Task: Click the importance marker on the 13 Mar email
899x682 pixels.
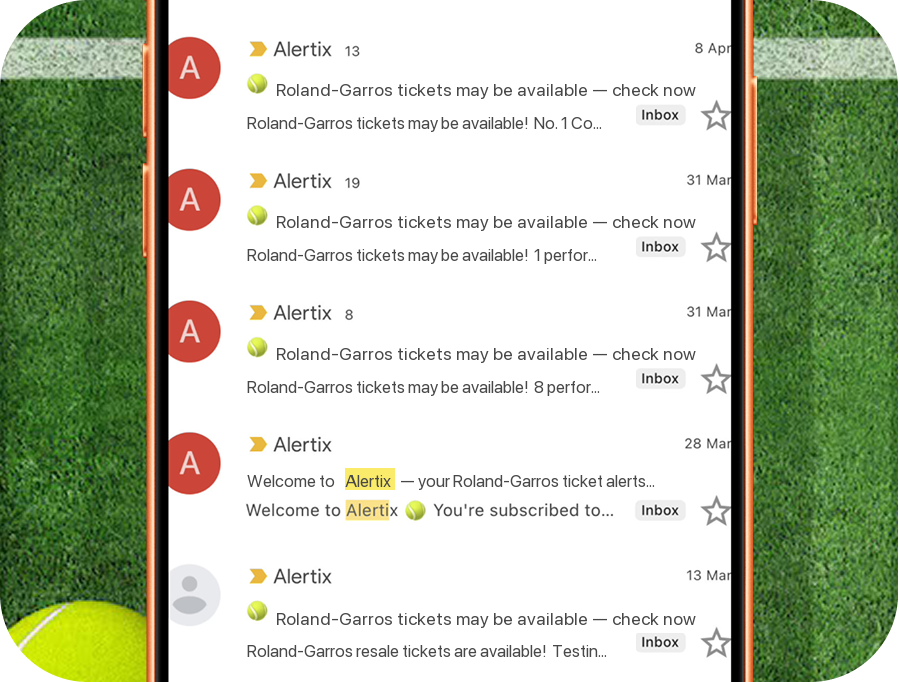Action: point(258,576)
